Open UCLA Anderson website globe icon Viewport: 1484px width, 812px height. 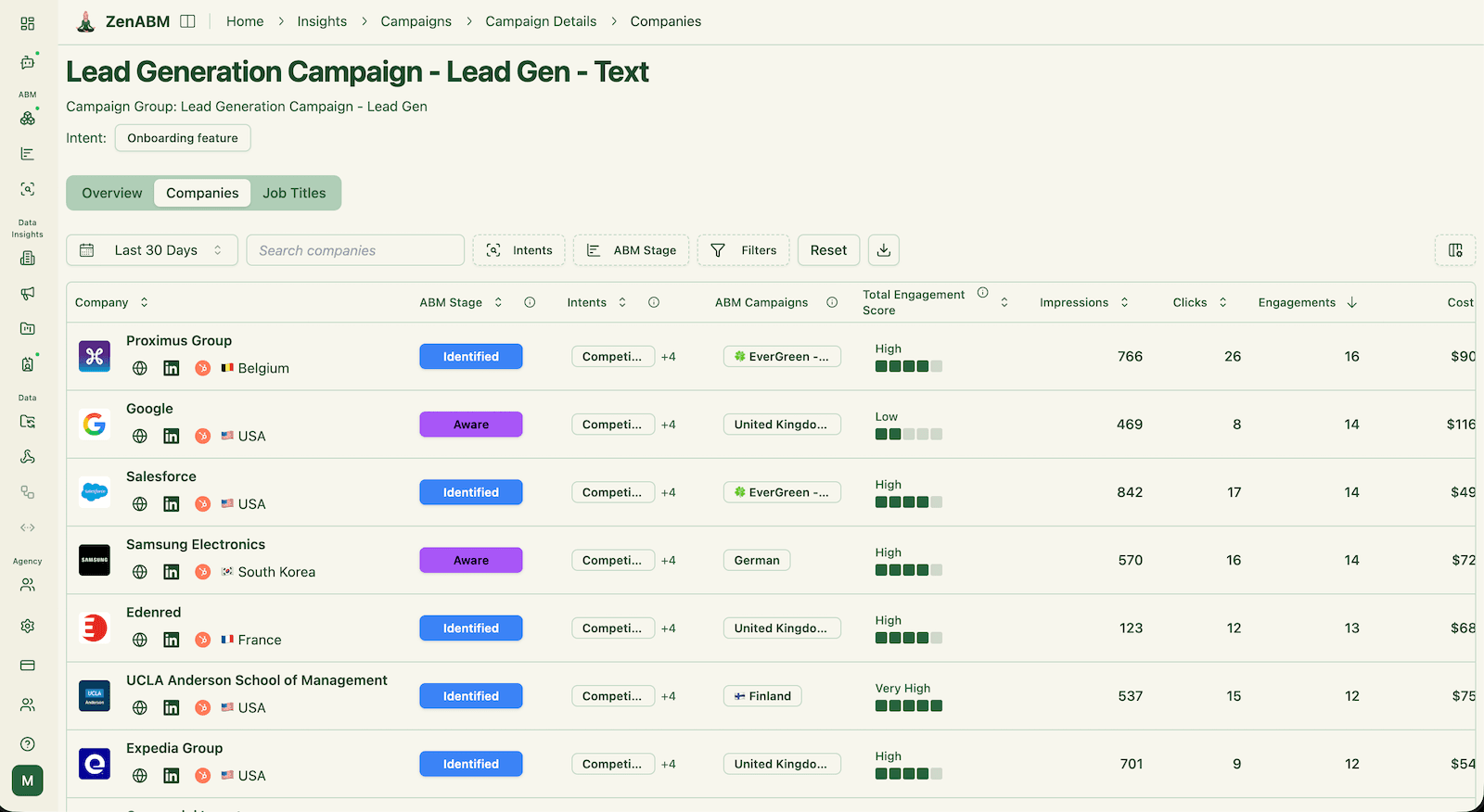[x=140, y=708]
